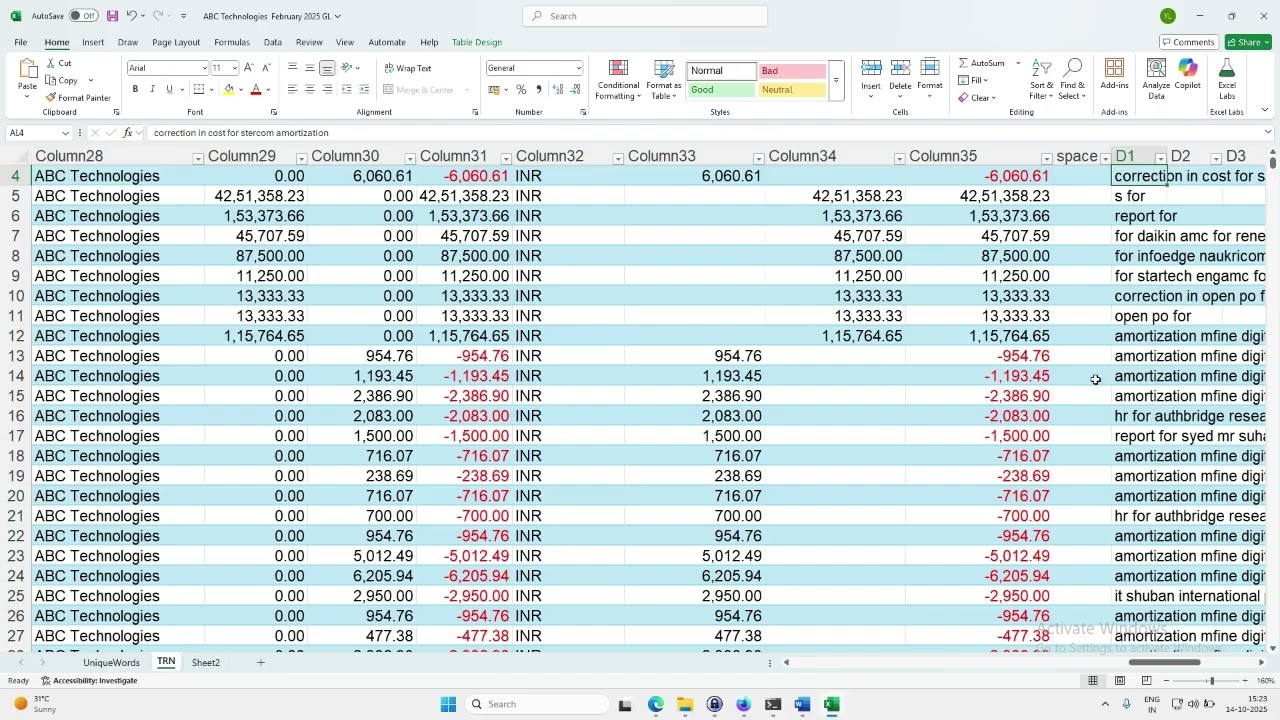Toggle Align Left
This screenshot has height=720, width=1280.
[x=292, y=89]
